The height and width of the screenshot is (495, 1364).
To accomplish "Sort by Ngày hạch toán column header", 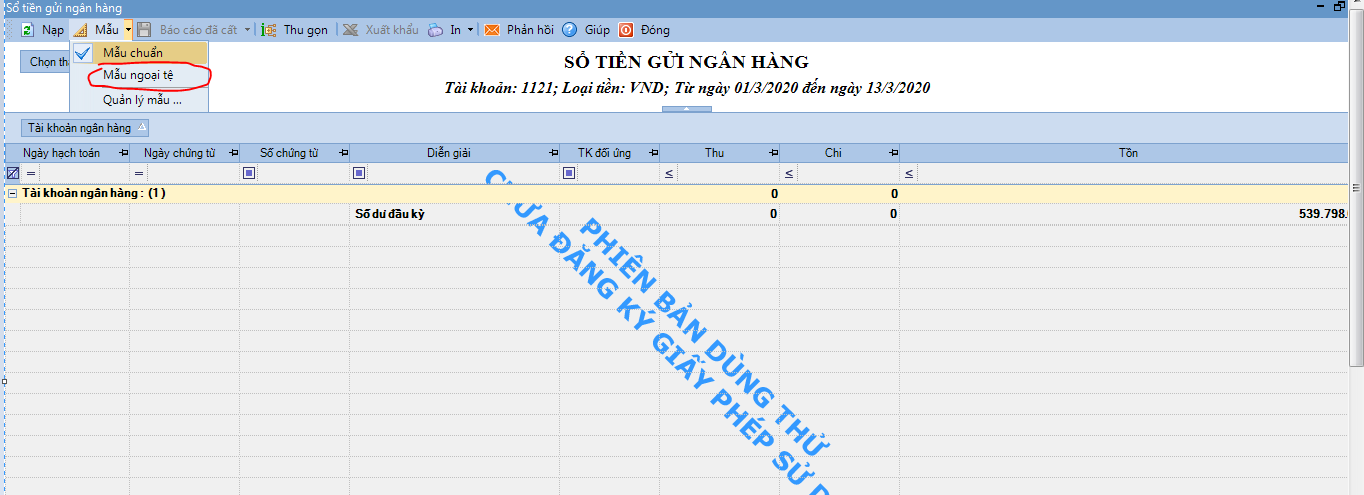I will click(69, 153).
